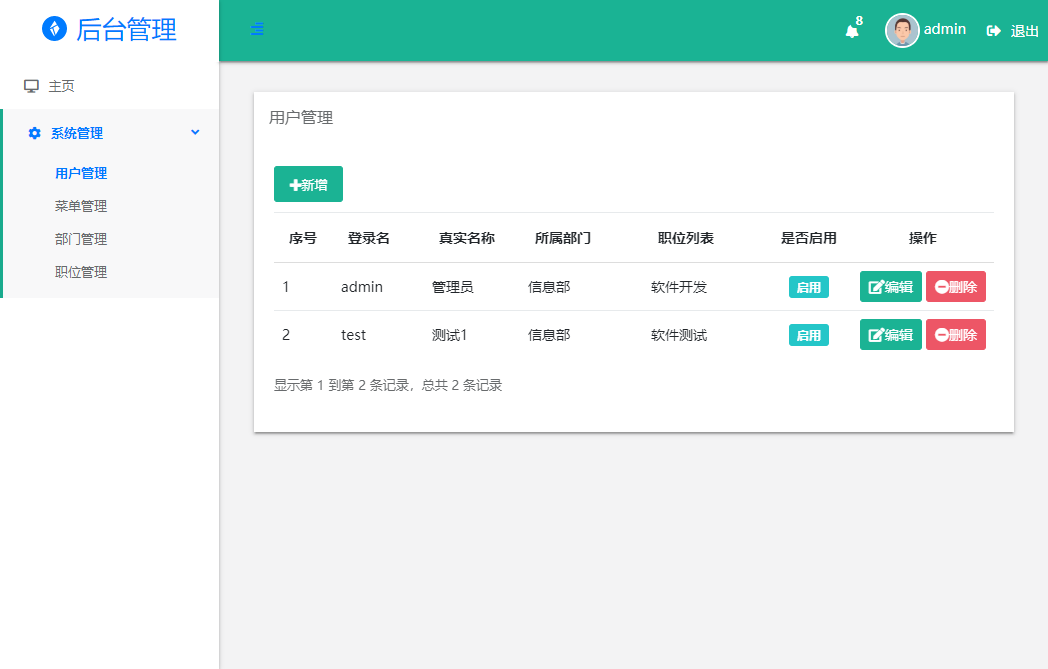Viewport: 1048px width, 669px height.
Task: Open 菜单管理 in the sidebar
Action: pos(81,206)
